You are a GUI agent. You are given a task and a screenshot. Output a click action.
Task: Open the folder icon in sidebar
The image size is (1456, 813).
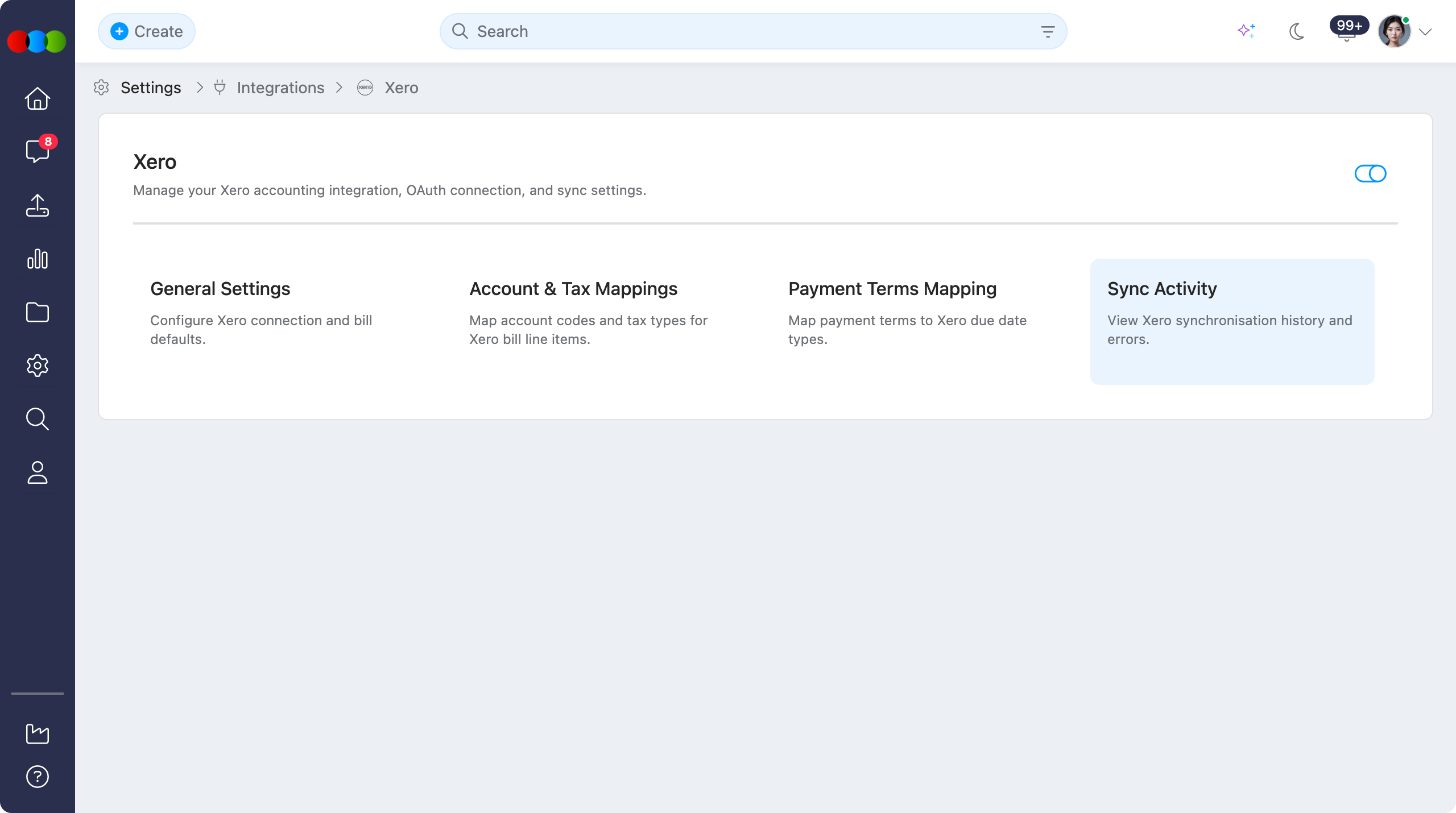[38, 312]
